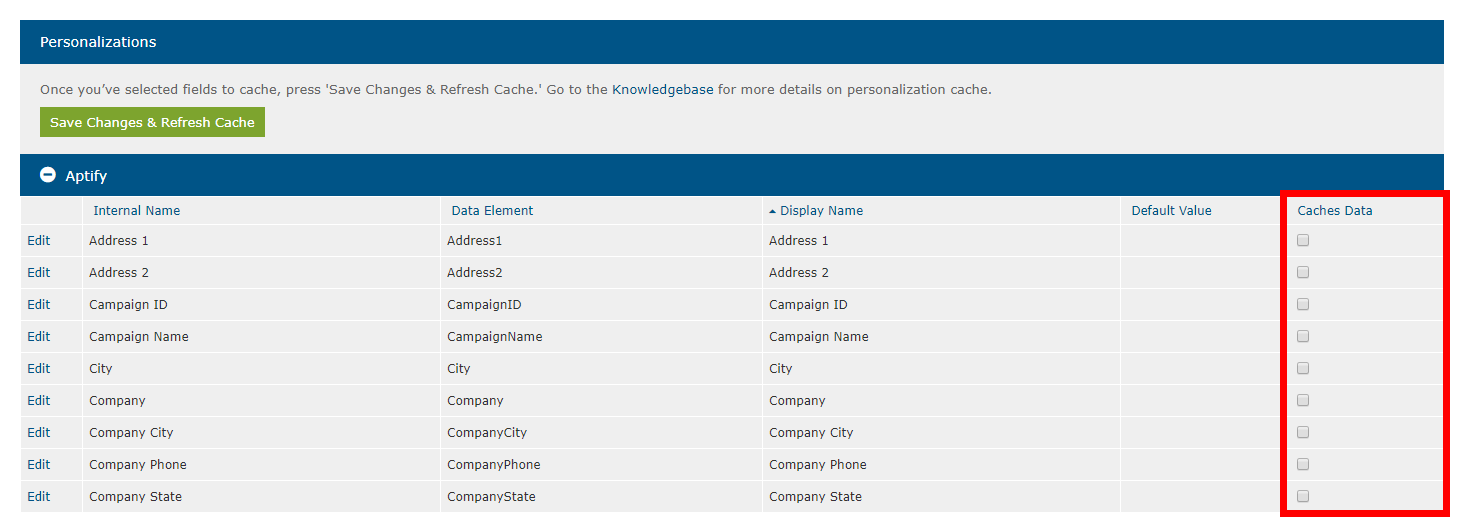Screen dimensions: 1464x532
Task: Sort by Data Element column
Action: pyautogui.click(x=492, y=210)
